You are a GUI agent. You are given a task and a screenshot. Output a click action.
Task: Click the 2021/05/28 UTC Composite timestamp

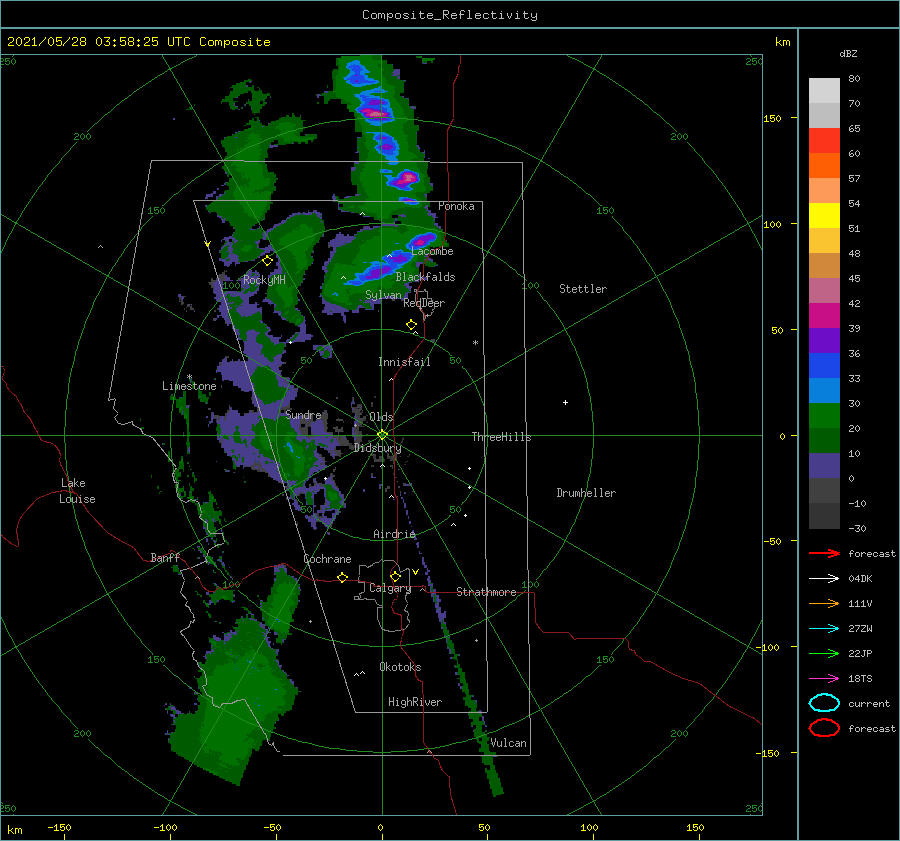tap(138, 42)
